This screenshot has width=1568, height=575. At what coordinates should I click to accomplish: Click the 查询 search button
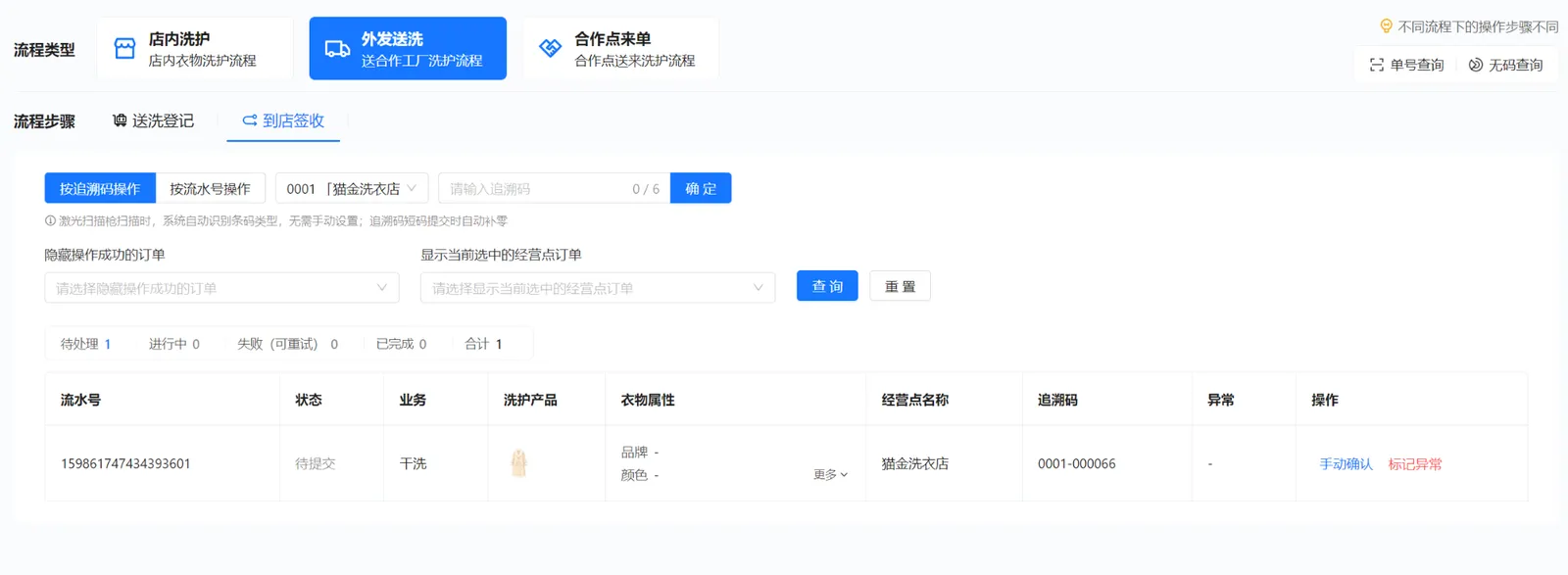click(x=827, y=286)
